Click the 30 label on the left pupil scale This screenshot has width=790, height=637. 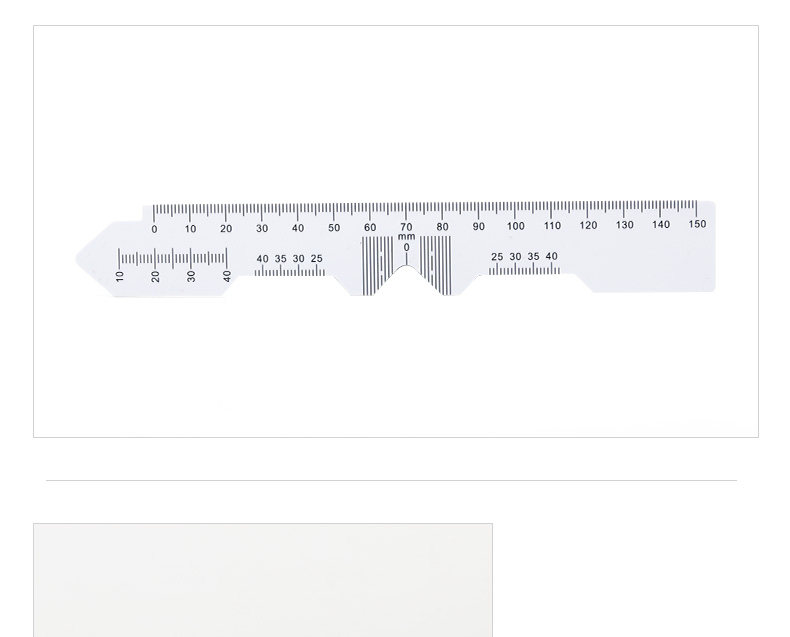pyautogui.click(x=298, y=259)
